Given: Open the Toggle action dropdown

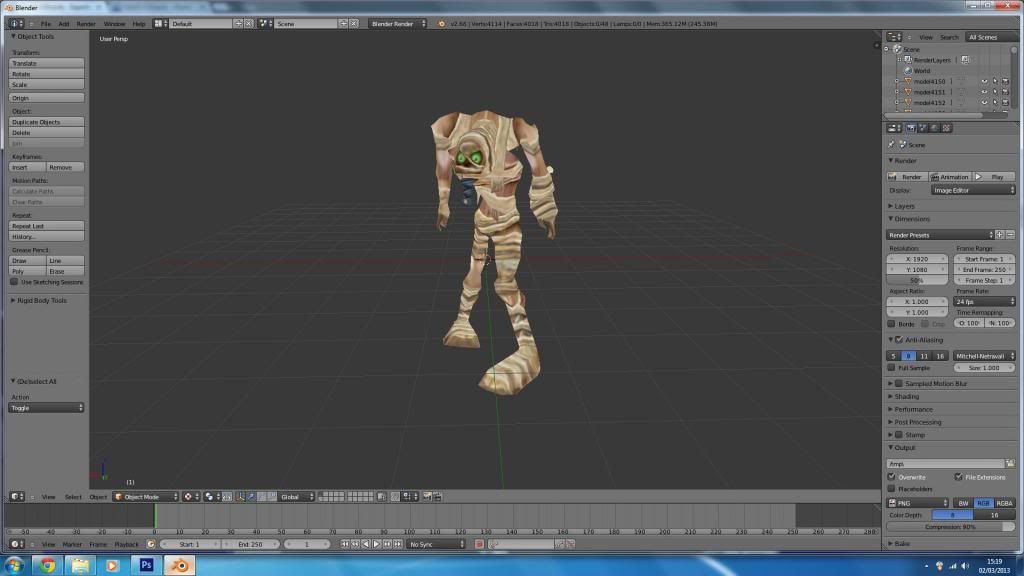Looking at the screenshot, I should point(46,408).
